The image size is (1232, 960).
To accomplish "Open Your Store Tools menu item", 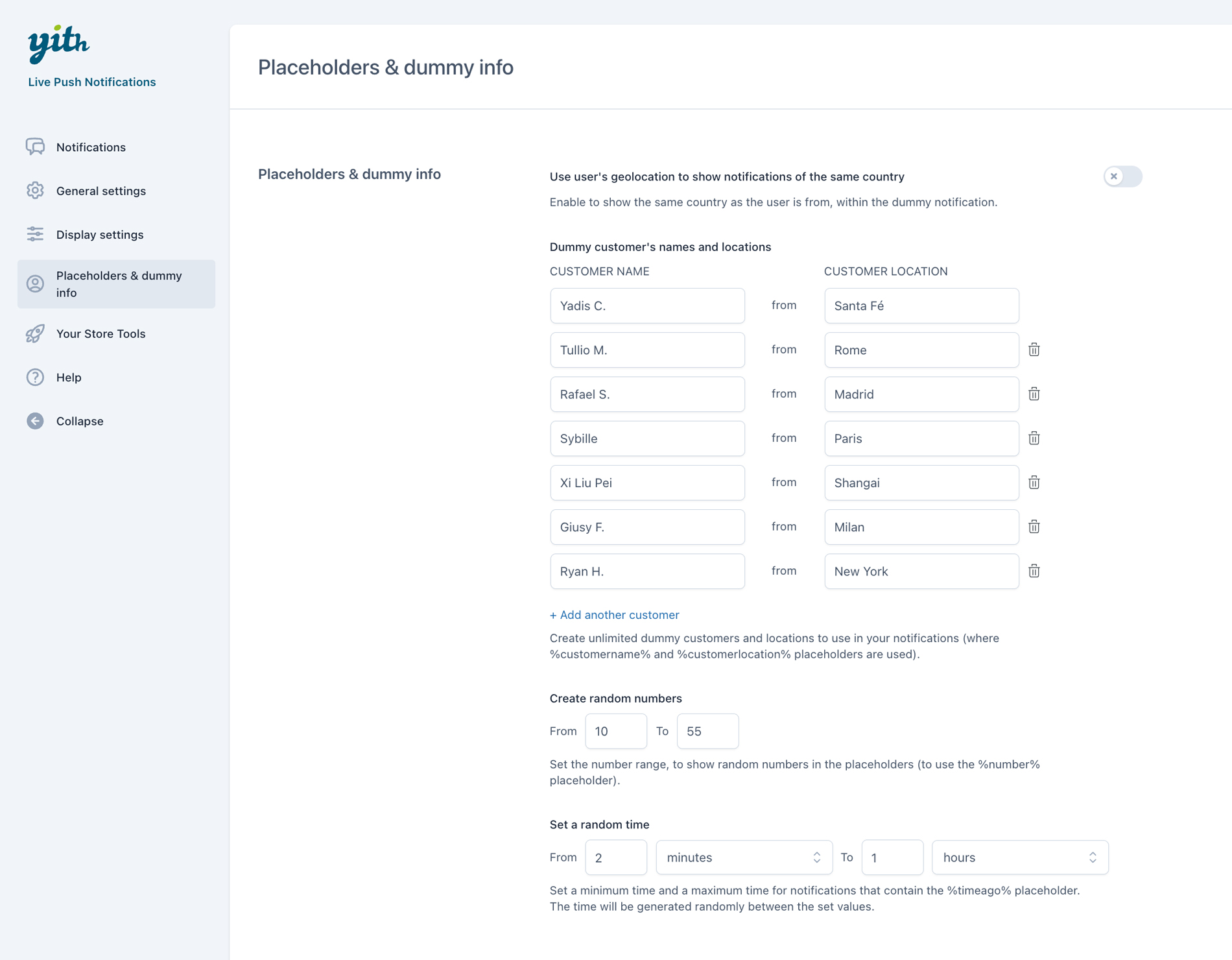I will coord(116,333).
